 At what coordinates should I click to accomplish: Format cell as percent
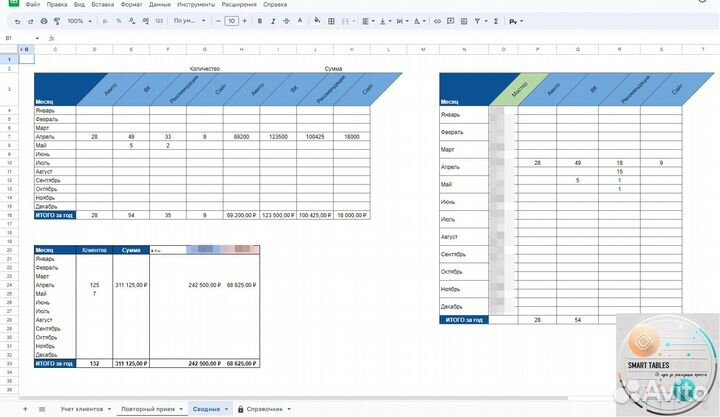[118, 21]
